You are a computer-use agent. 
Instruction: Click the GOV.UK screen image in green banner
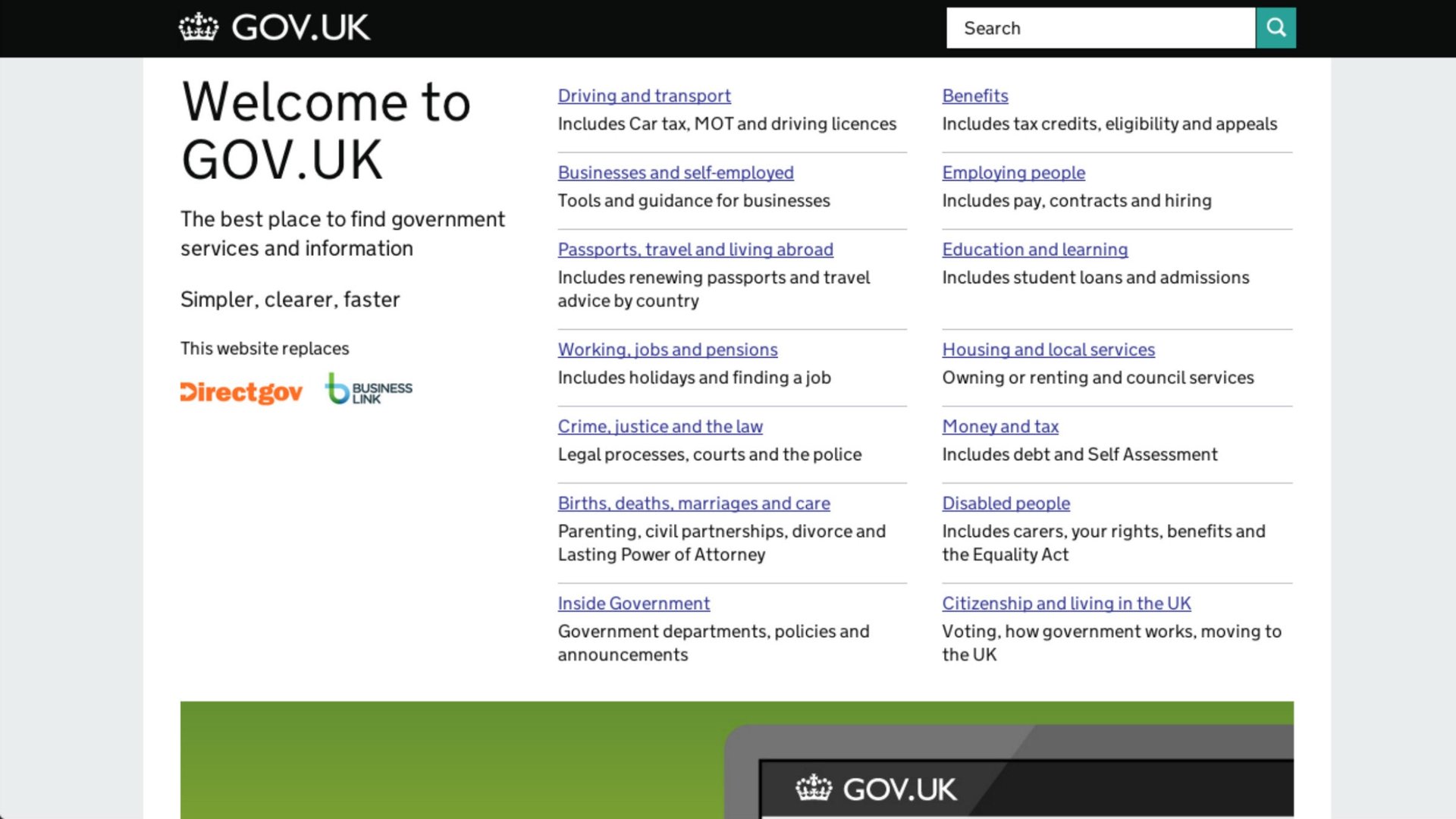point(1009,771)
